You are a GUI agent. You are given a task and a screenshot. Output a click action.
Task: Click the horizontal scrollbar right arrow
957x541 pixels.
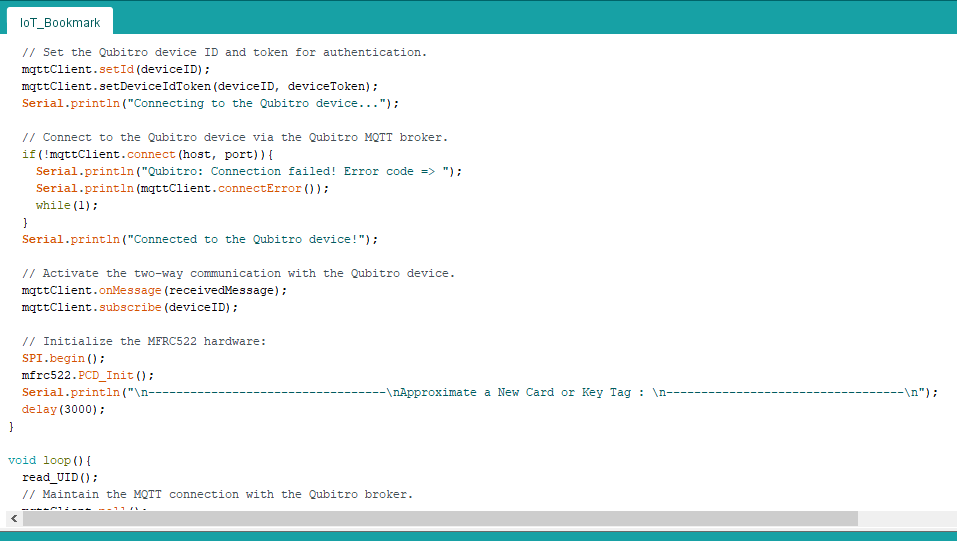coord(947,519)
